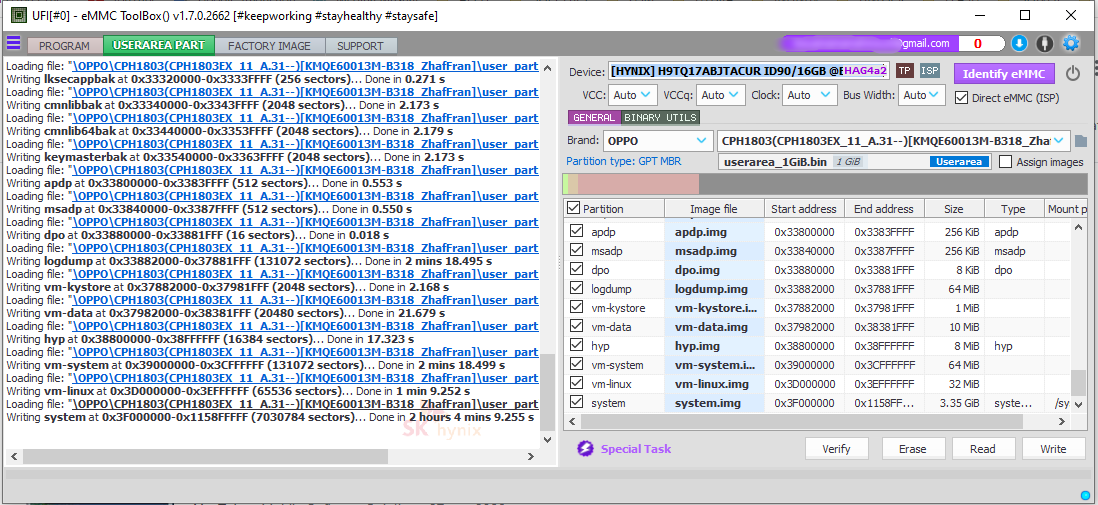The width and height of the screenshot is (1098, 505).
Task: Uncheck the hyp partition checkbox
Action: 576,345
